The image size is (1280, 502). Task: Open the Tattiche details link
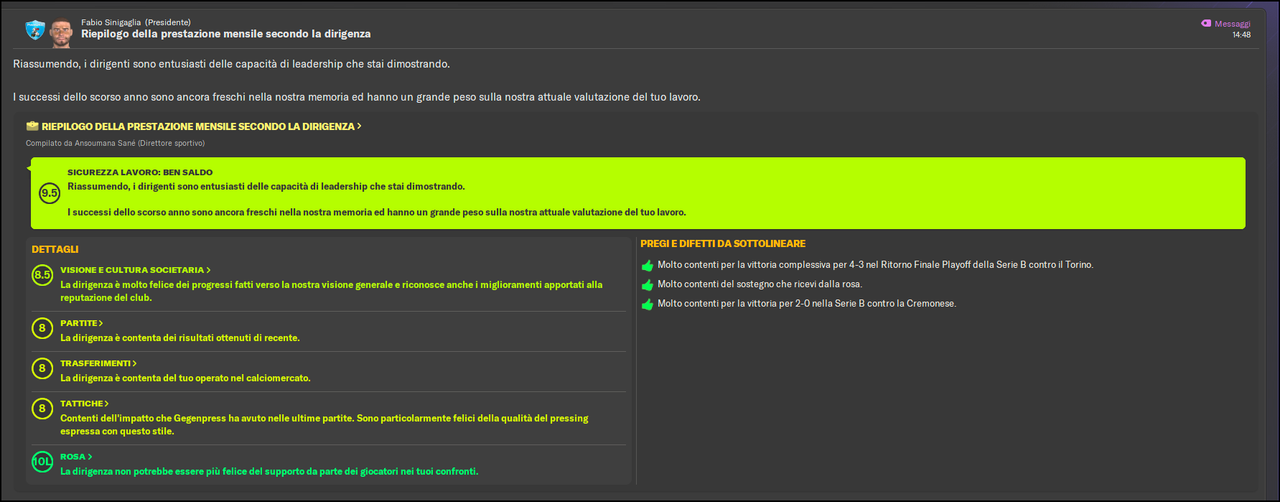pos(84,403)
